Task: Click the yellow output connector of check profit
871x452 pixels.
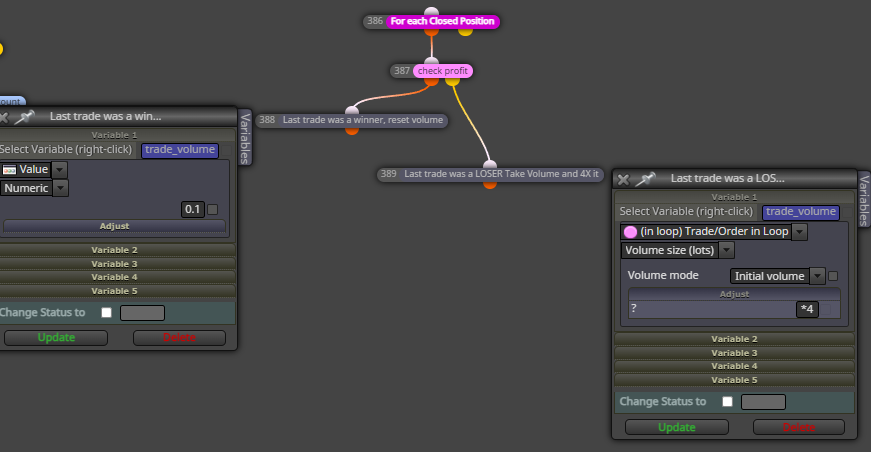Action: 452,81
